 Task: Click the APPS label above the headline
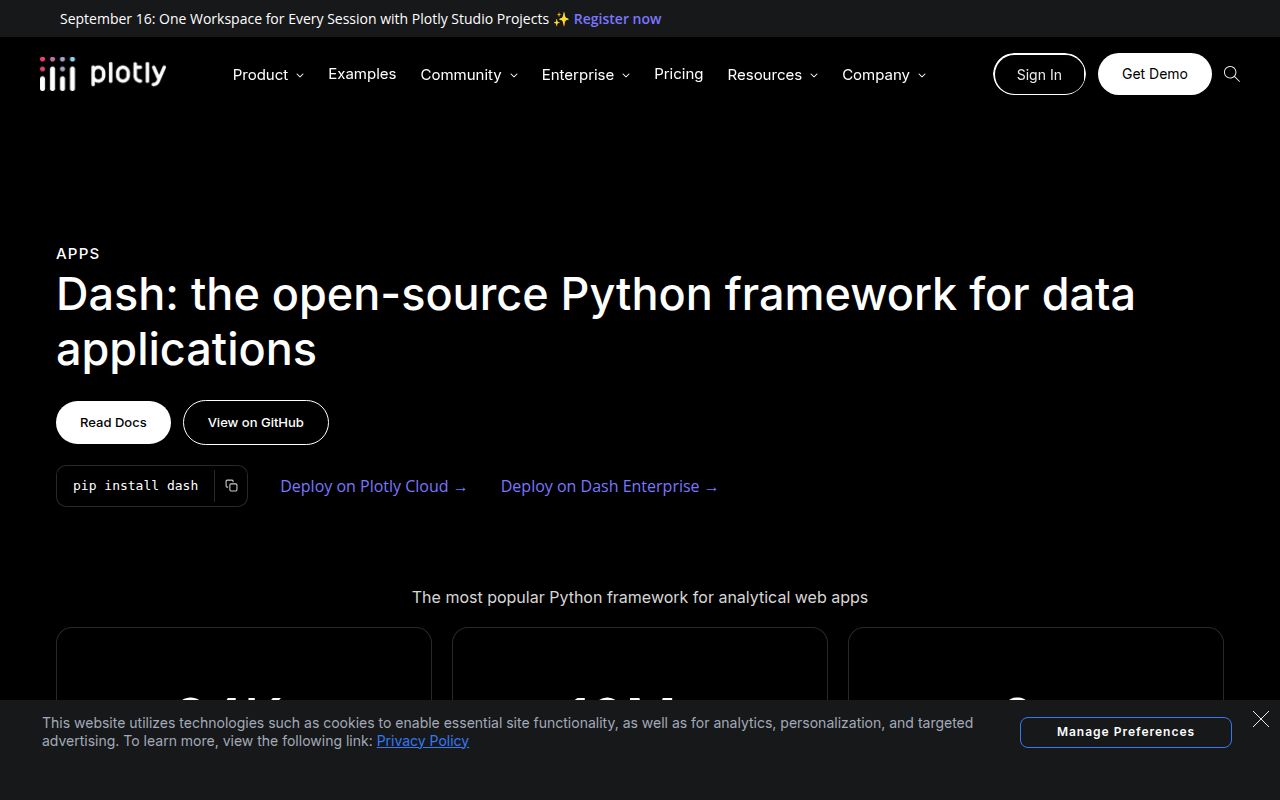[78, 254]
